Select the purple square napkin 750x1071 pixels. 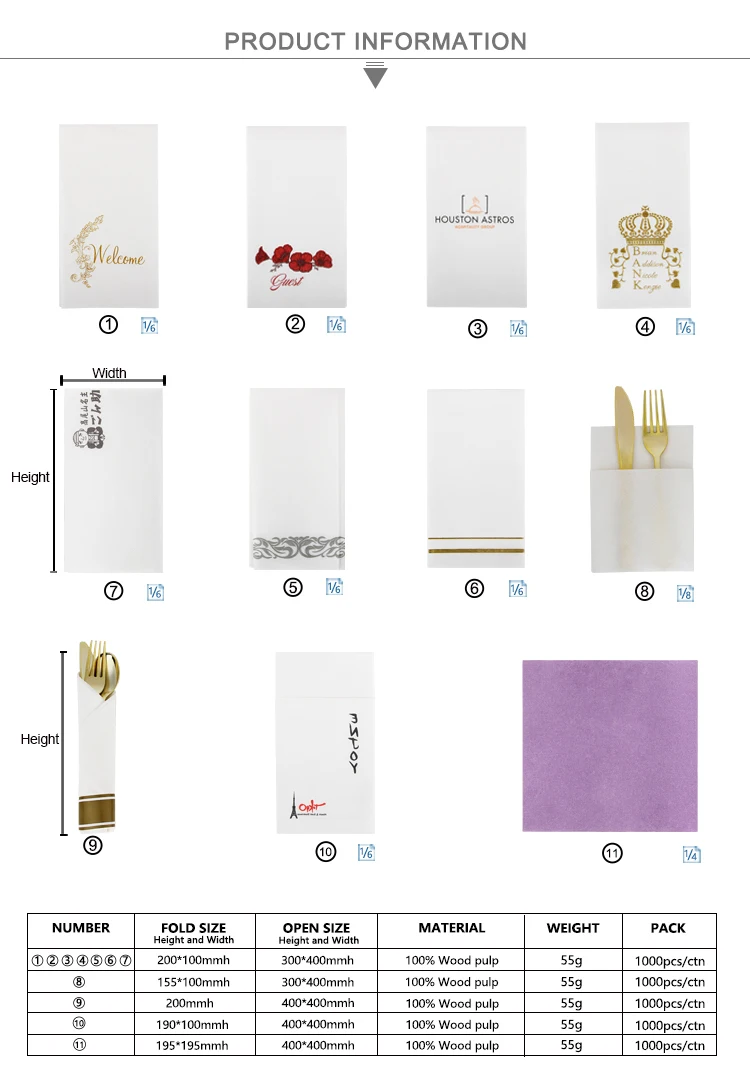coord(610,746)
